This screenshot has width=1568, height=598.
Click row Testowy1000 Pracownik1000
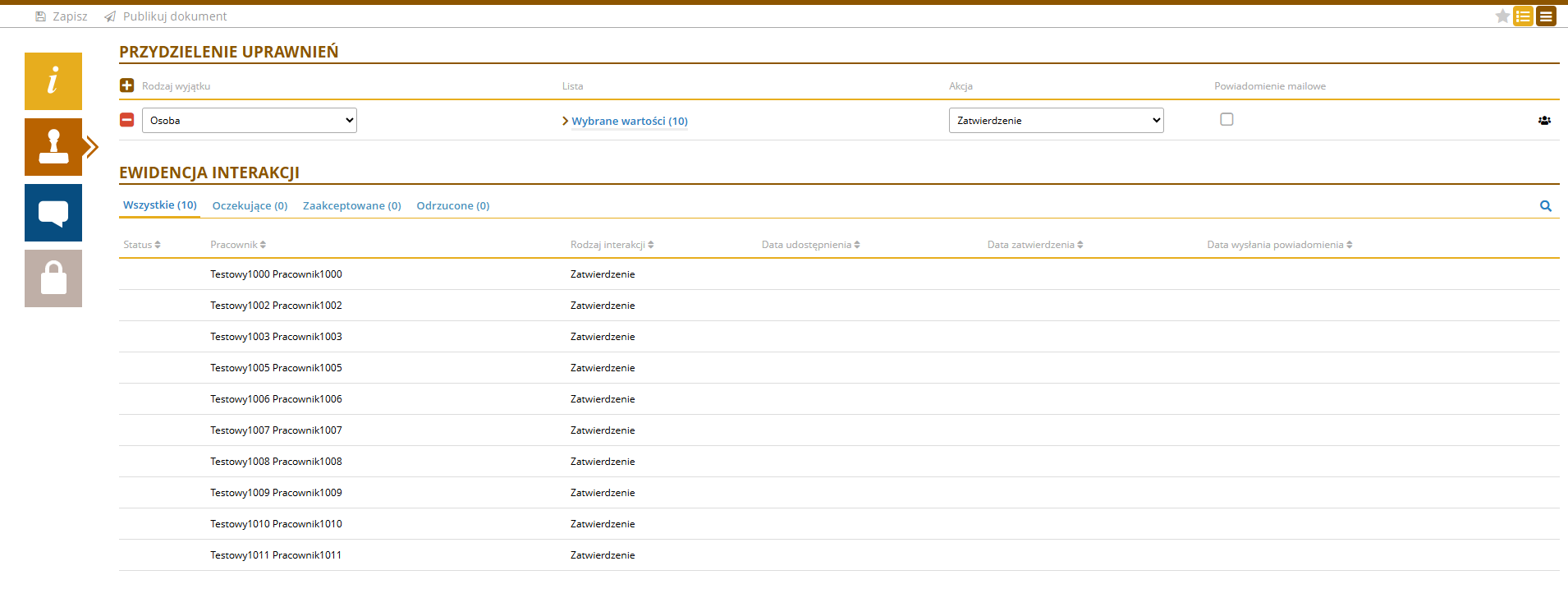[x=839, y=274]
